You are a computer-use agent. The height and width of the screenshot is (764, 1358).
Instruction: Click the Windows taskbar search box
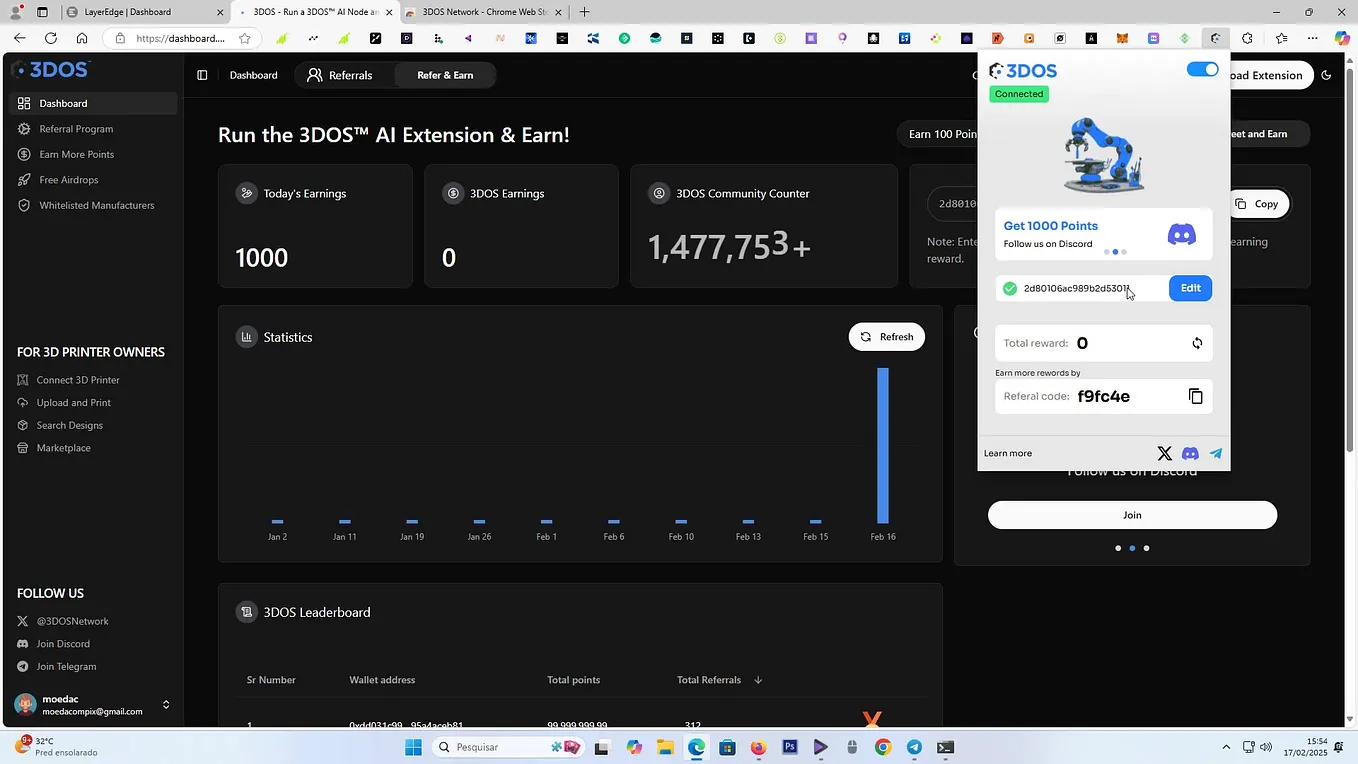click(510, 747)
